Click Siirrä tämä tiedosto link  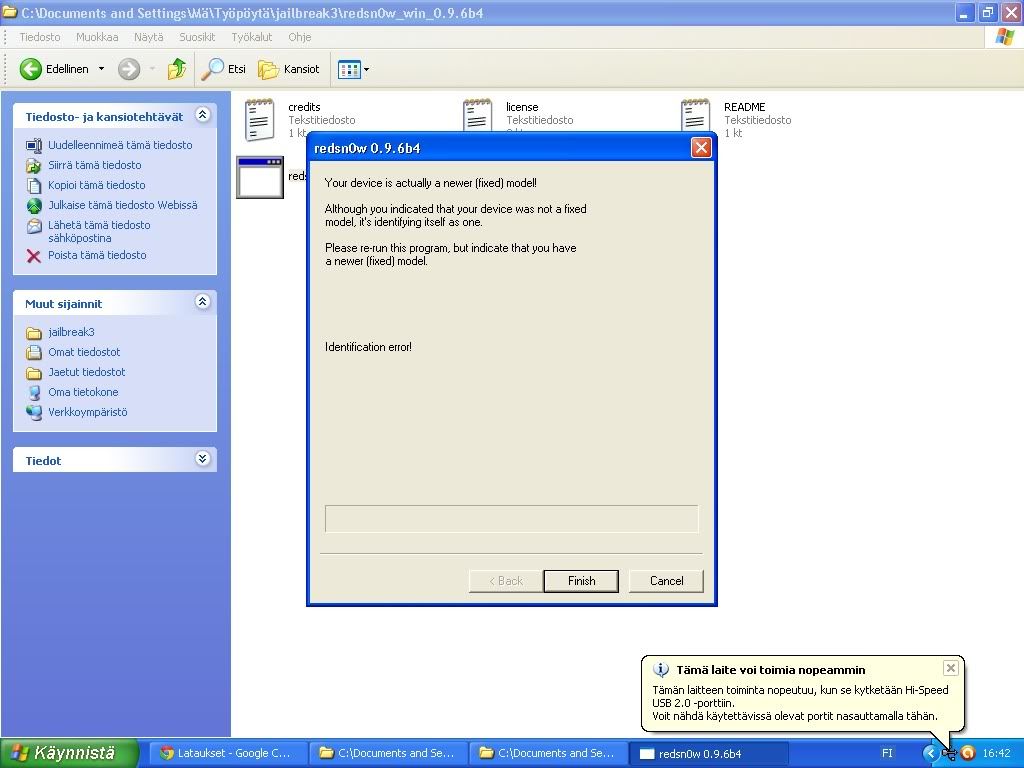tap(95, 165)
